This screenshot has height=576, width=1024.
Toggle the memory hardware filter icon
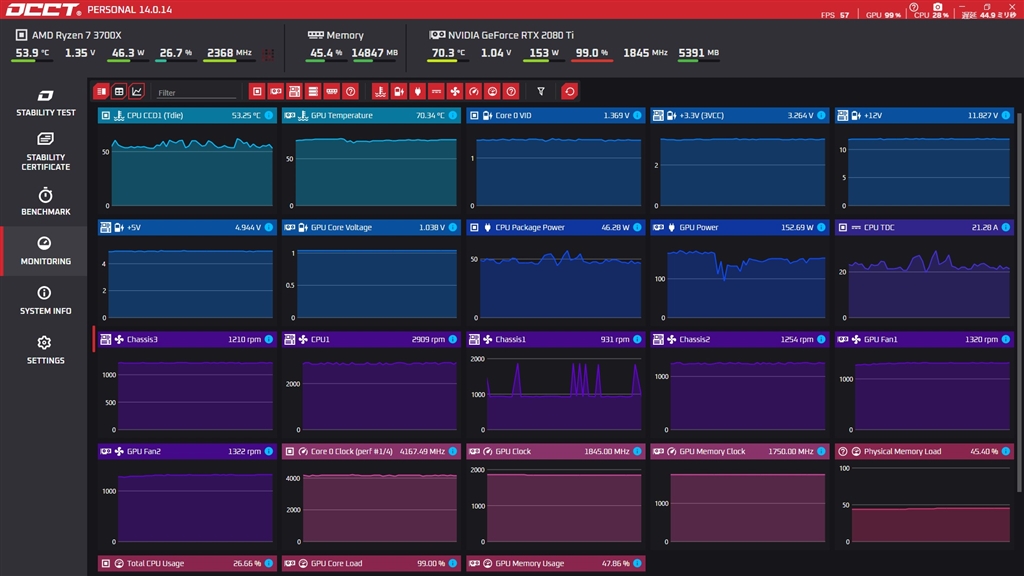pyautogui.click(x=332, y=91)
